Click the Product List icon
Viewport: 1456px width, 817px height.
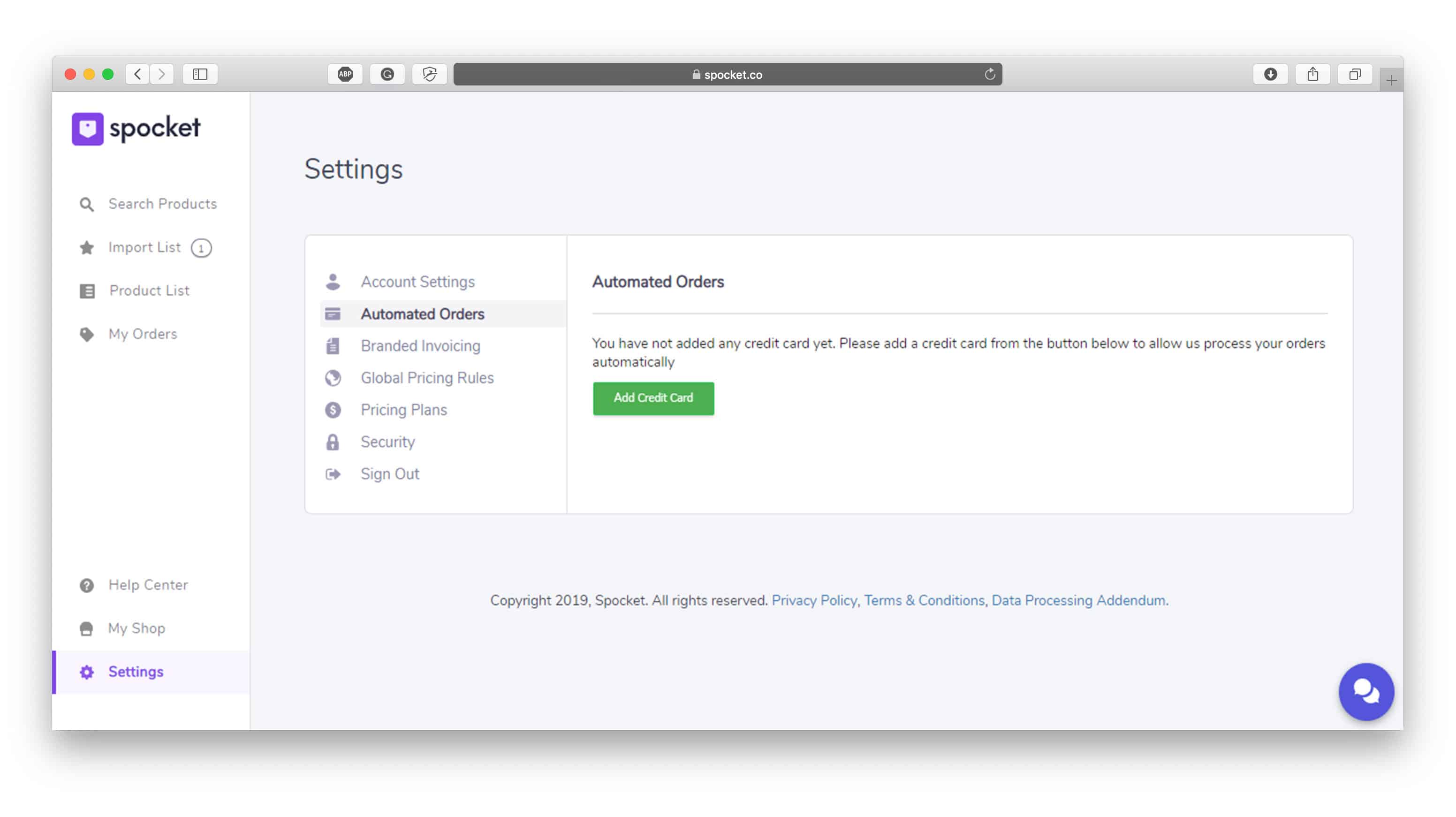tap(87, 291)
